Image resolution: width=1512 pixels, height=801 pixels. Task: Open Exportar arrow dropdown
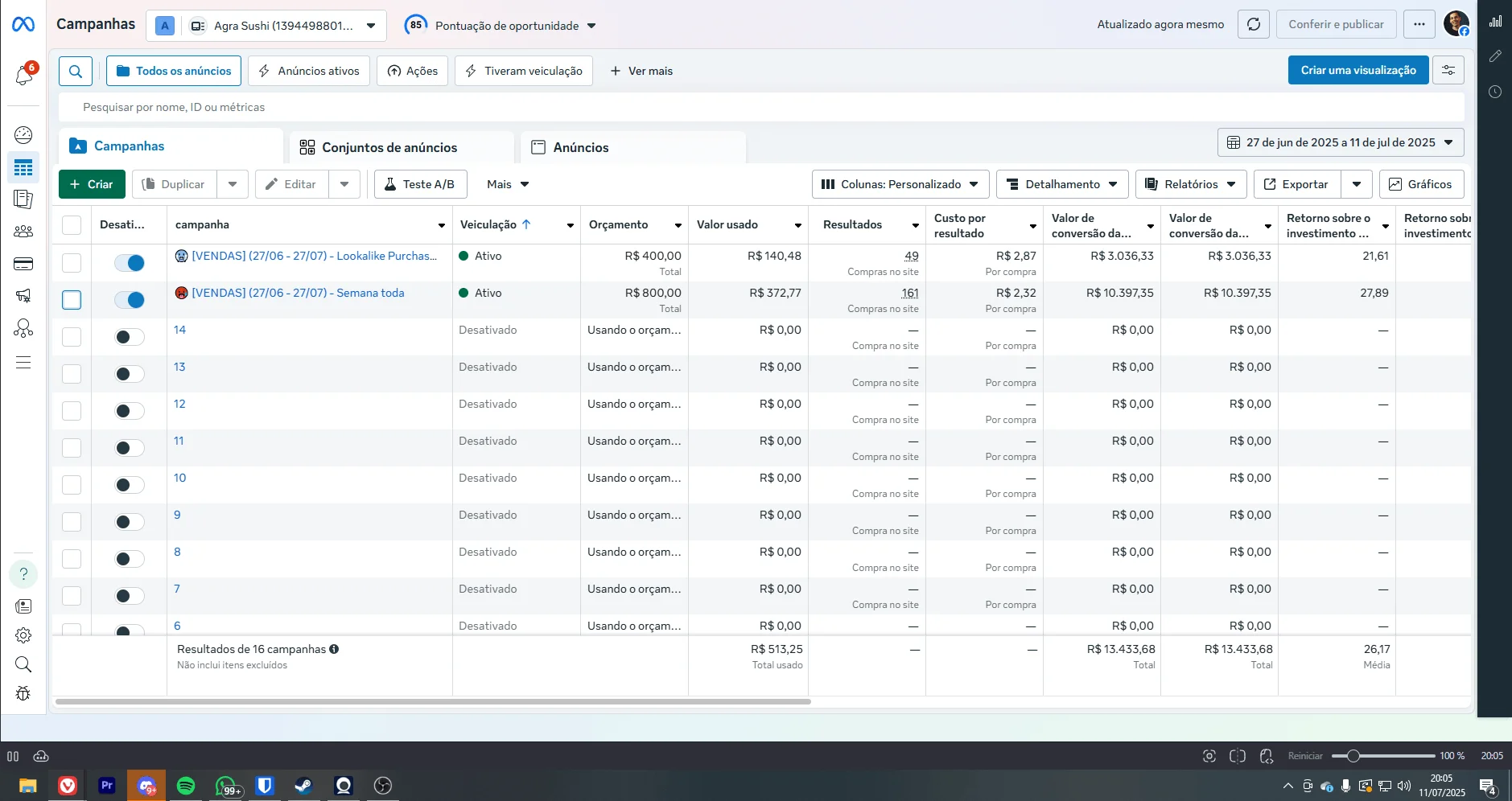coord(1357,184)
